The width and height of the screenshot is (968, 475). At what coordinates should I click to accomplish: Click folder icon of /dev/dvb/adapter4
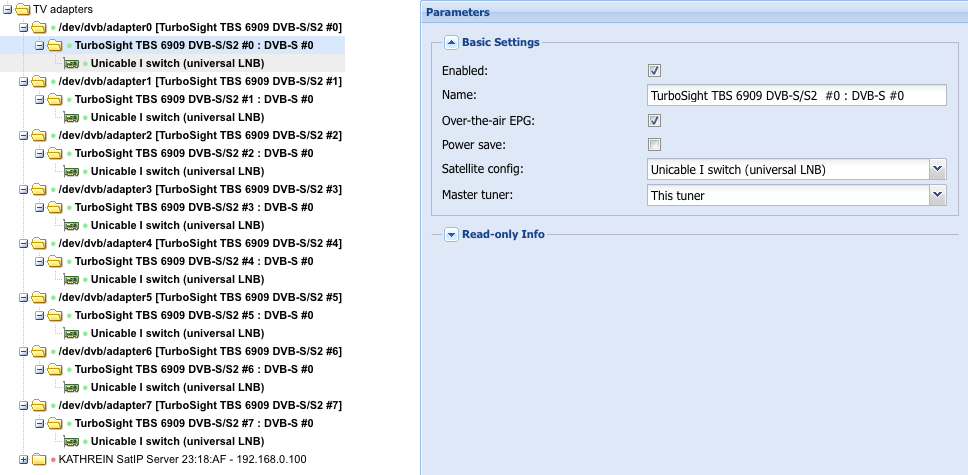[39, 243]
